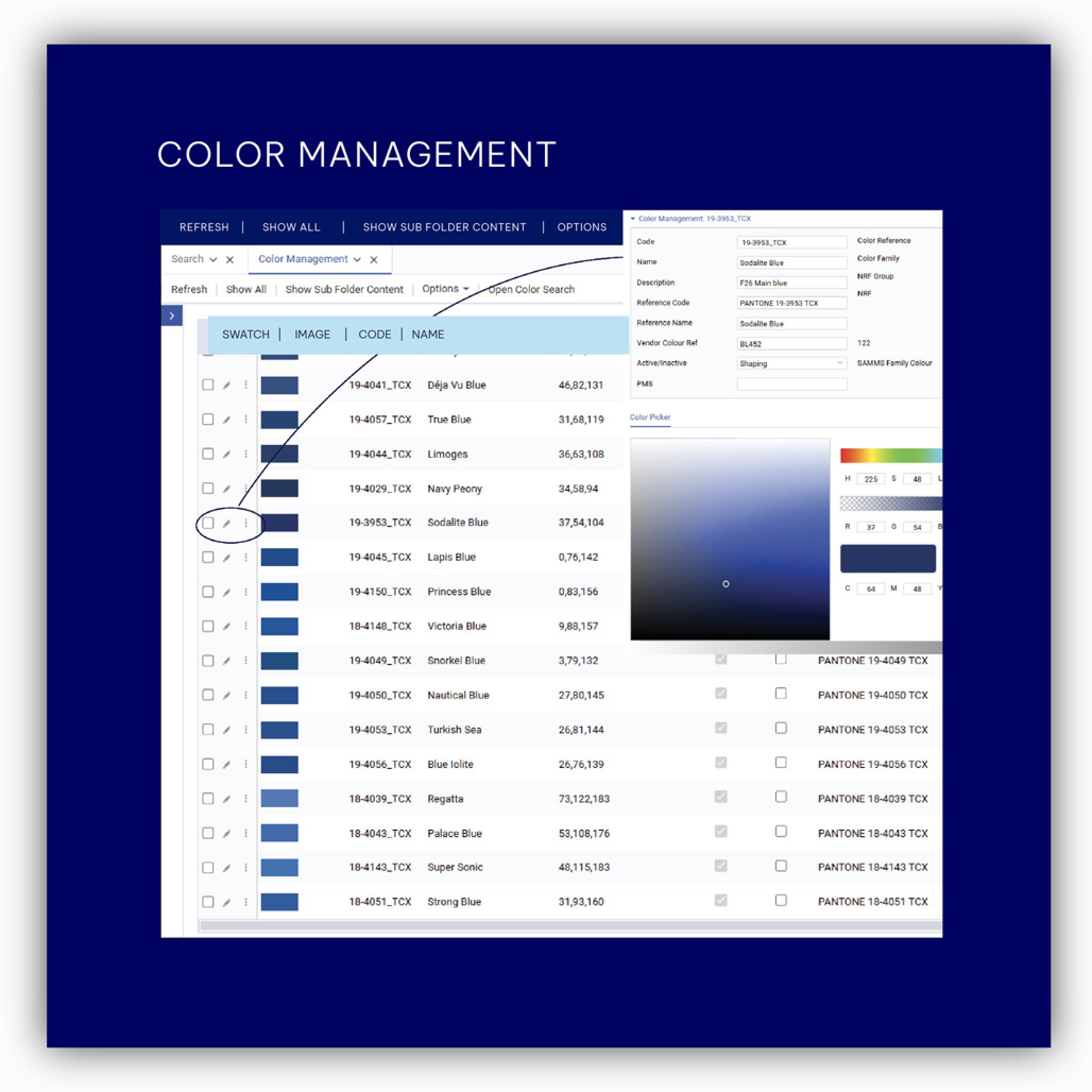This screenshot has width=1092, height=1092.
Task: Select SHOW ALL in the top menu
Action: pos(291,227)
